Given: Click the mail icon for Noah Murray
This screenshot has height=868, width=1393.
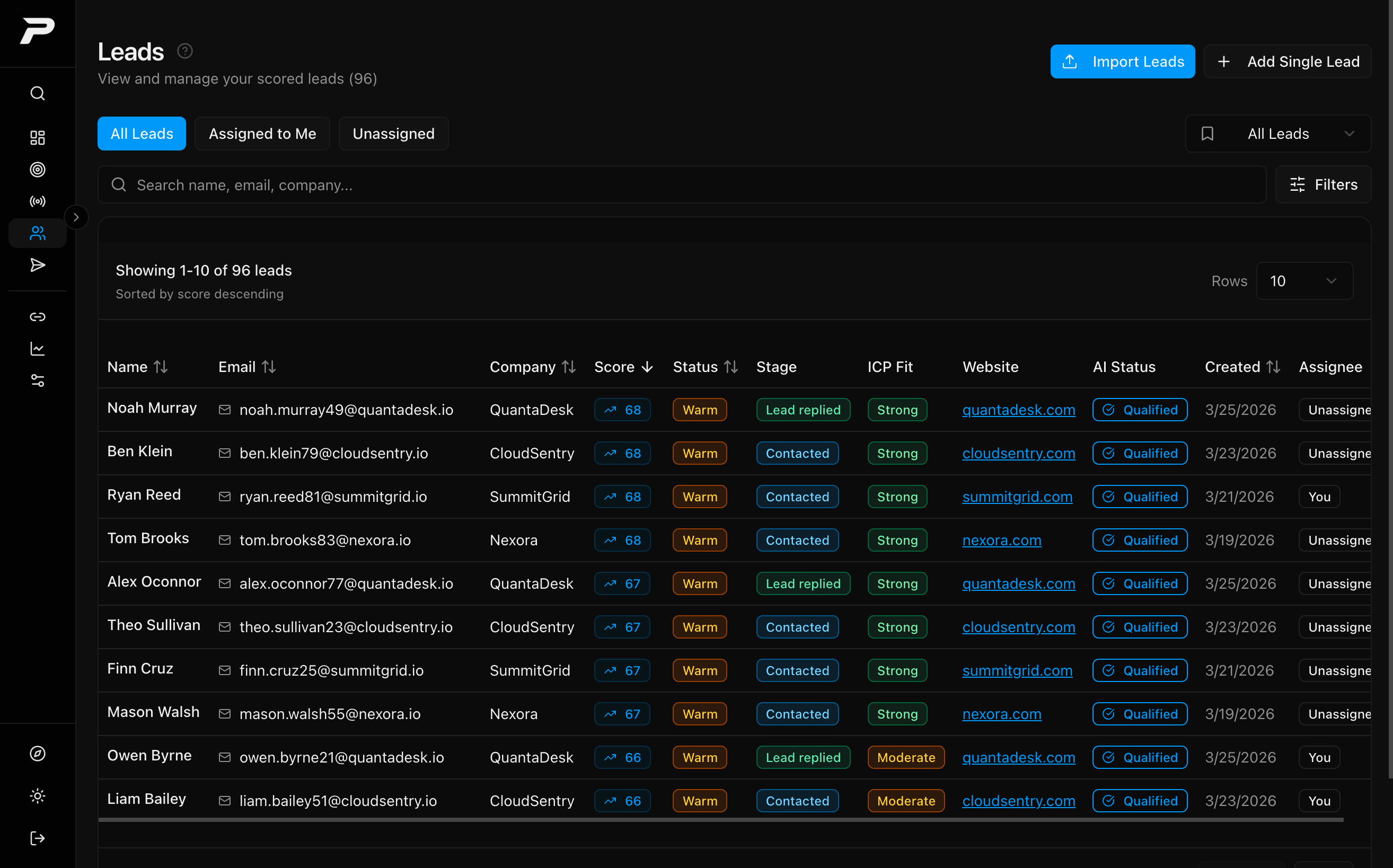Looking at the screenshot, I should click(x=225, y=409).
